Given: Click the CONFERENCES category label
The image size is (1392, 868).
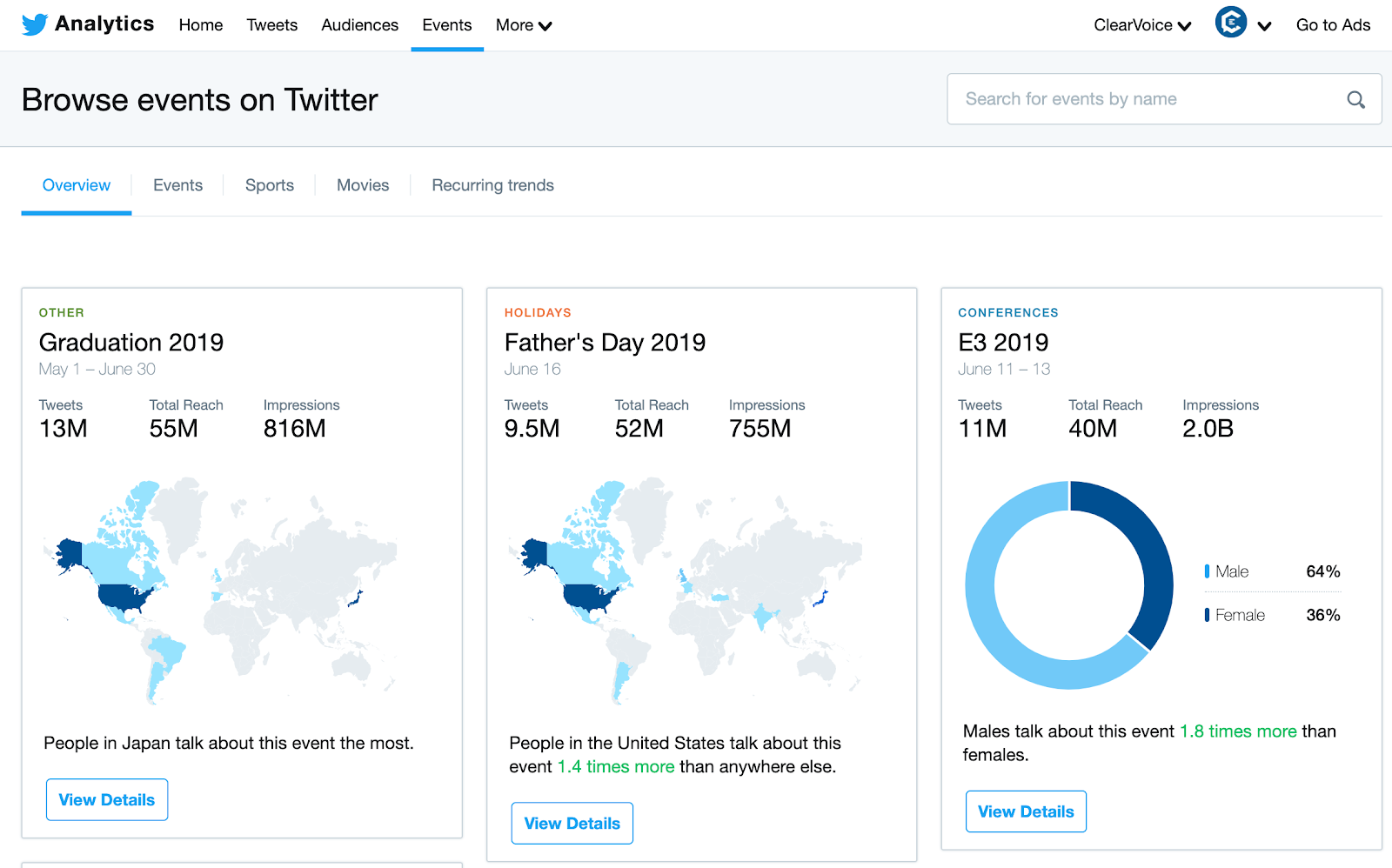Looking at the screenshot, I should click(1008, 312).
